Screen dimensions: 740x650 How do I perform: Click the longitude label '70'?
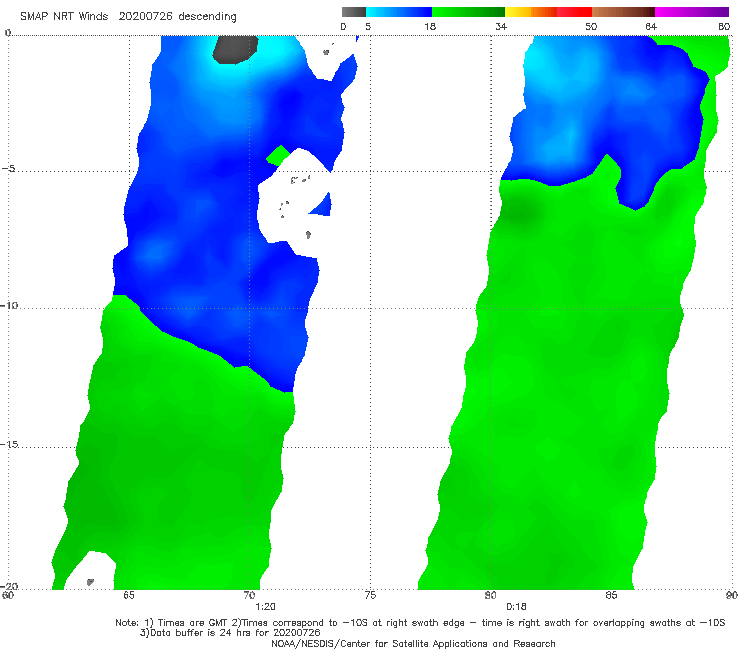(x=249, y=595)
